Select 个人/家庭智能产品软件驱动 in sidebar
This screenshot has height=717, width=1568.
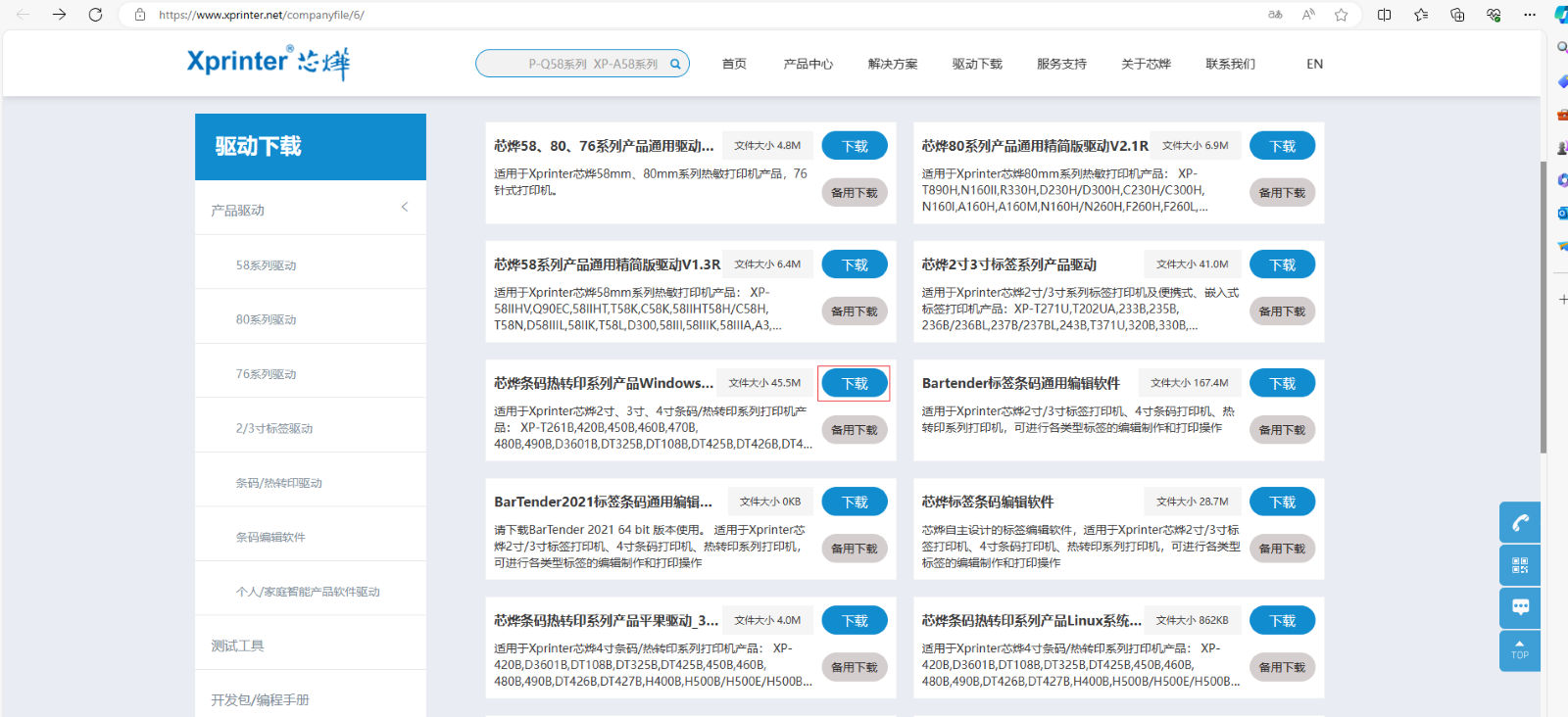[308, 592]
